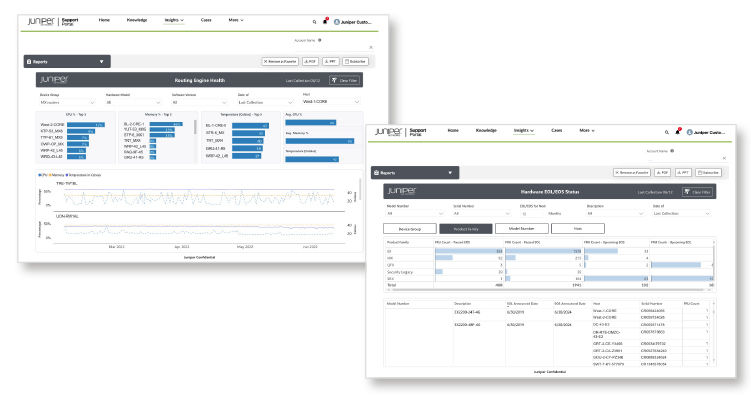Open Hardware Model filter dropdown
This screenshot has width=751, height=396.
point(134,102)
